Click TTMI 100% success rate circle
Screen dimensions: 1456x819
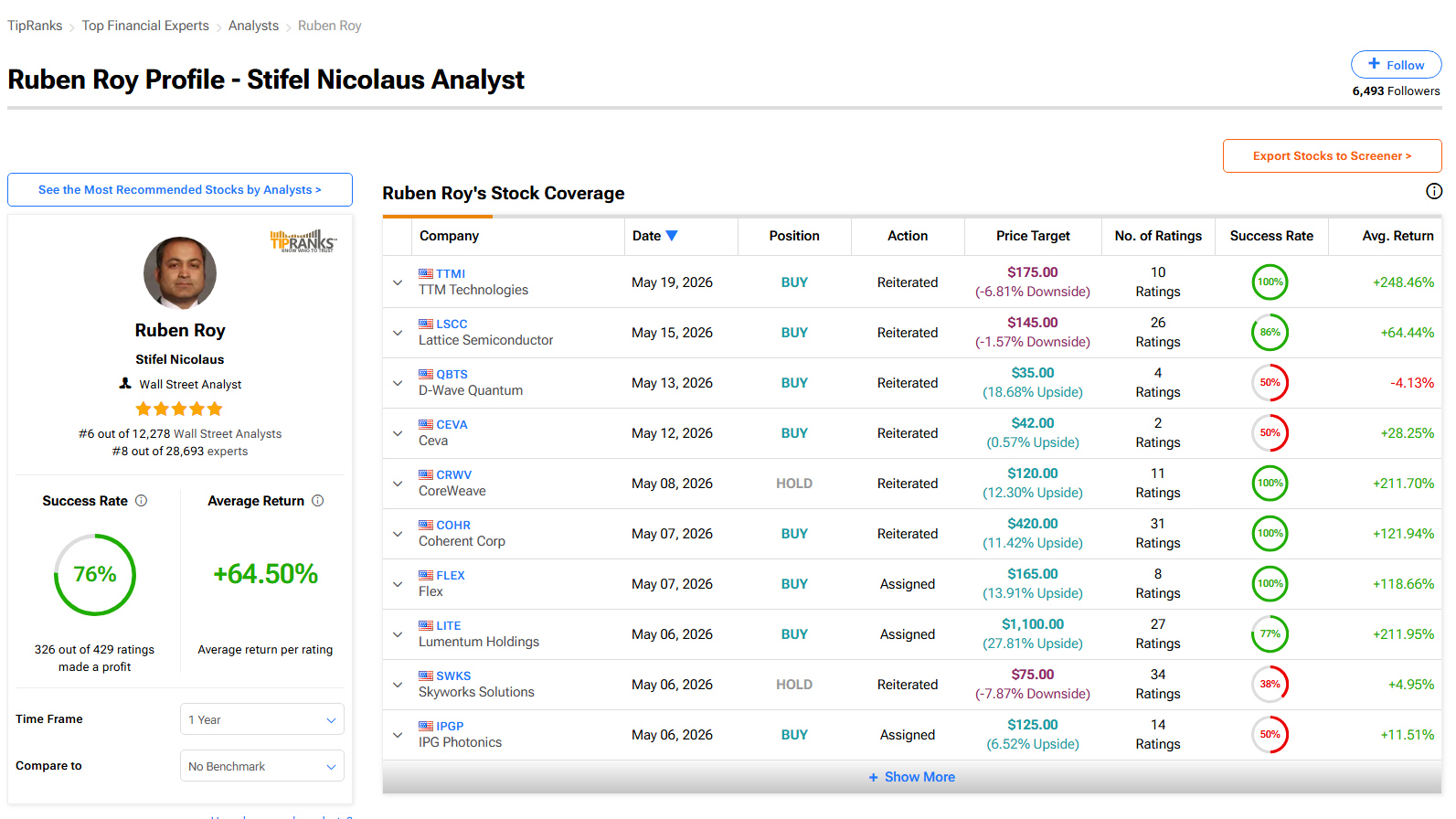point(1270,282)
